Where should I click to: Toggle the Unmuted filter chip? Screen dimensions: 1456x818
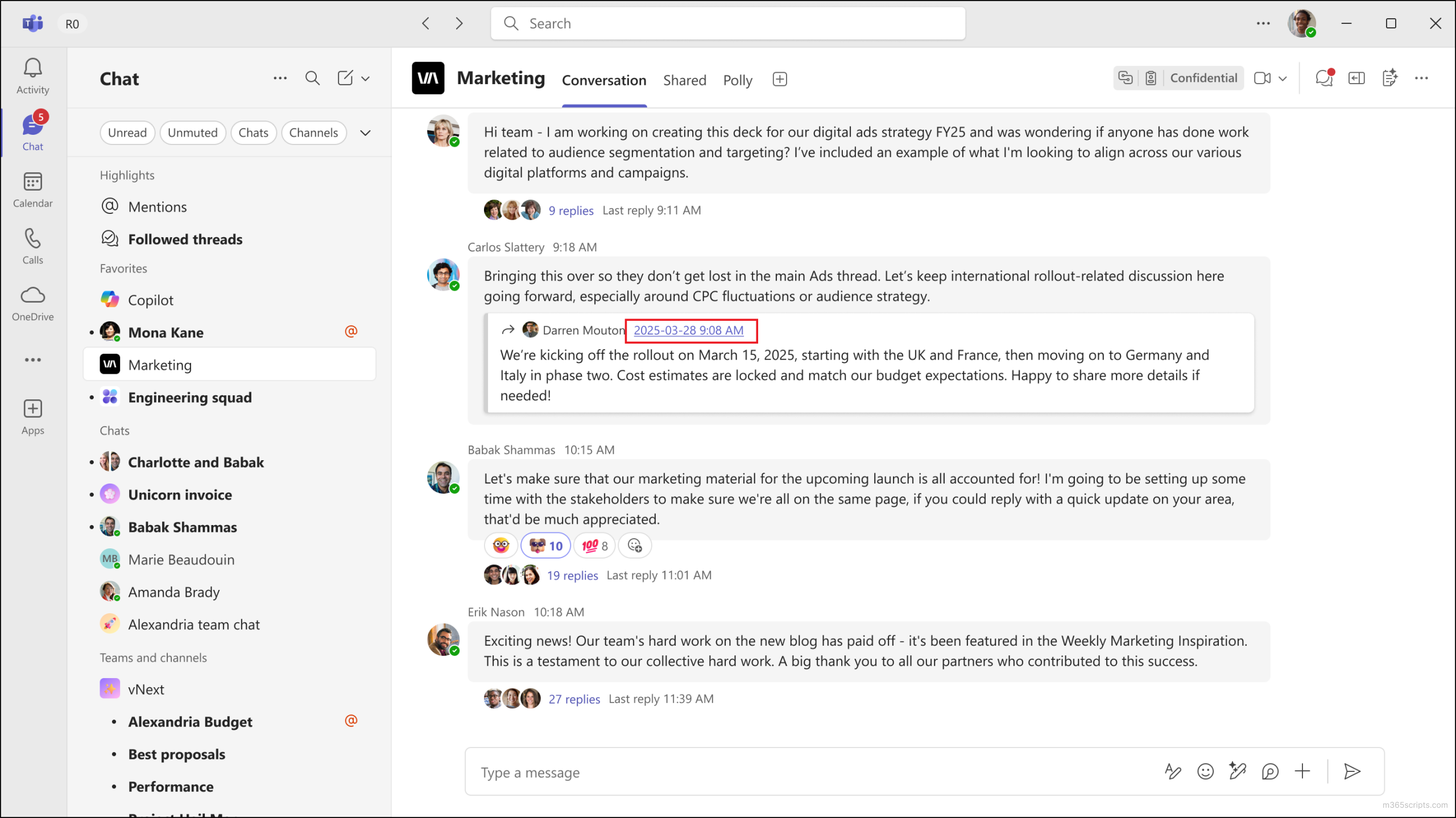[192, 133]
